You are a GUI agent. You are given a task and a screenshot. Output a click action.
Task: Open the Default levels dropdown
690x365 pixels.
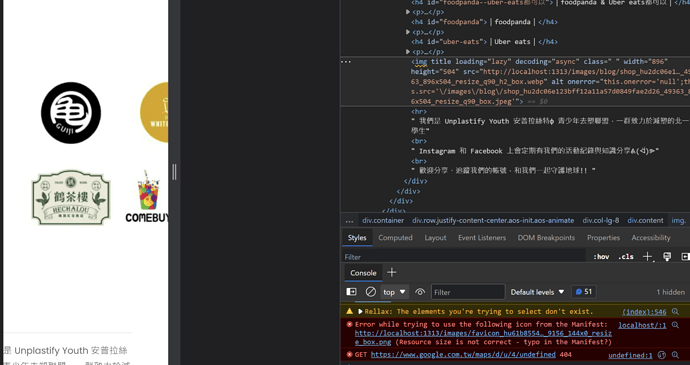pyautogui.click(x=537, y=292)
